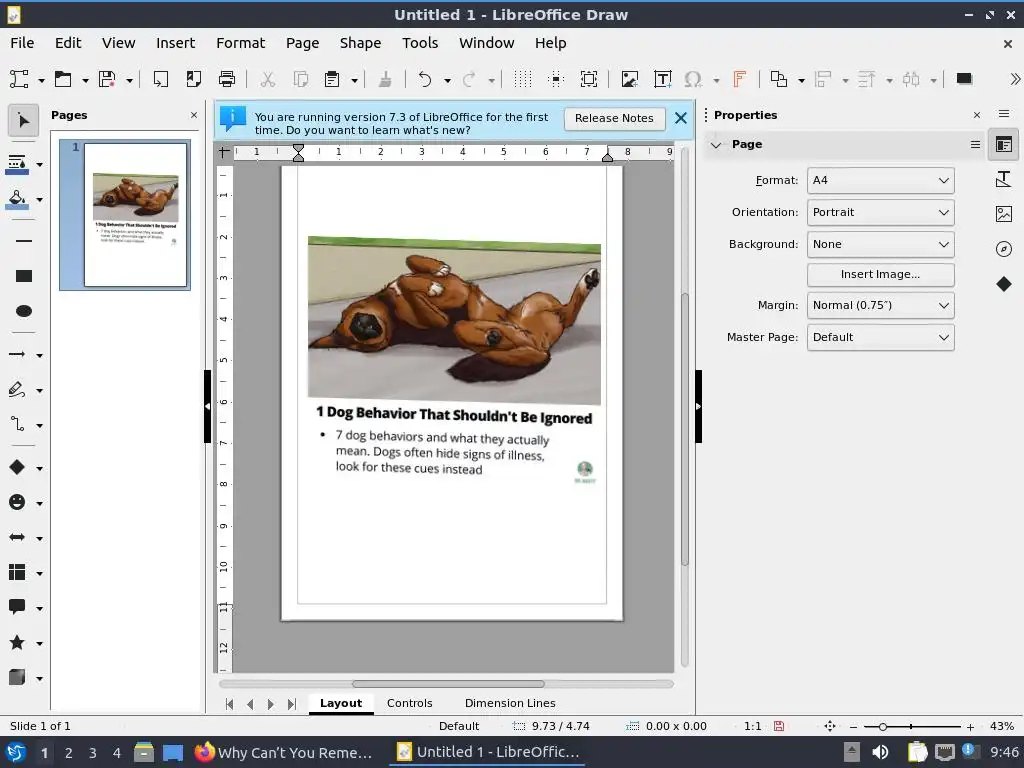Select the Symbol Shapes smiley tool
The image size is (1024, 768).
tap(17, 502)
